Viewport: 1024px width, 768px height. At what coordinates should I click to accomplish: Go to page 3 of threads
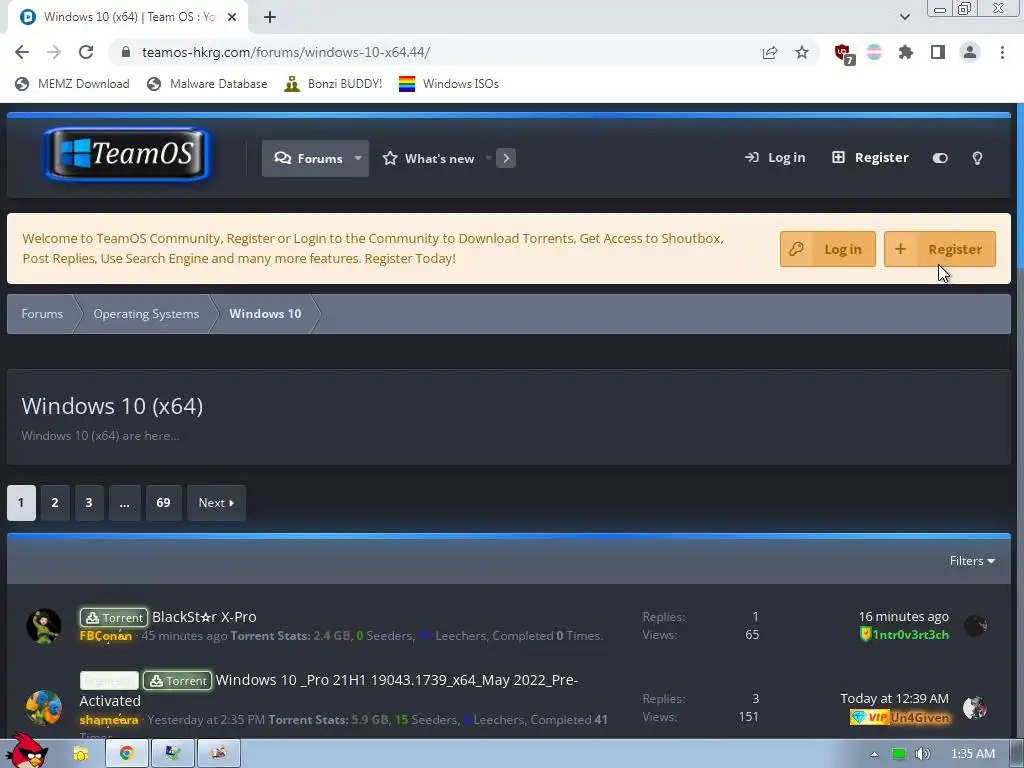point(89,503)
